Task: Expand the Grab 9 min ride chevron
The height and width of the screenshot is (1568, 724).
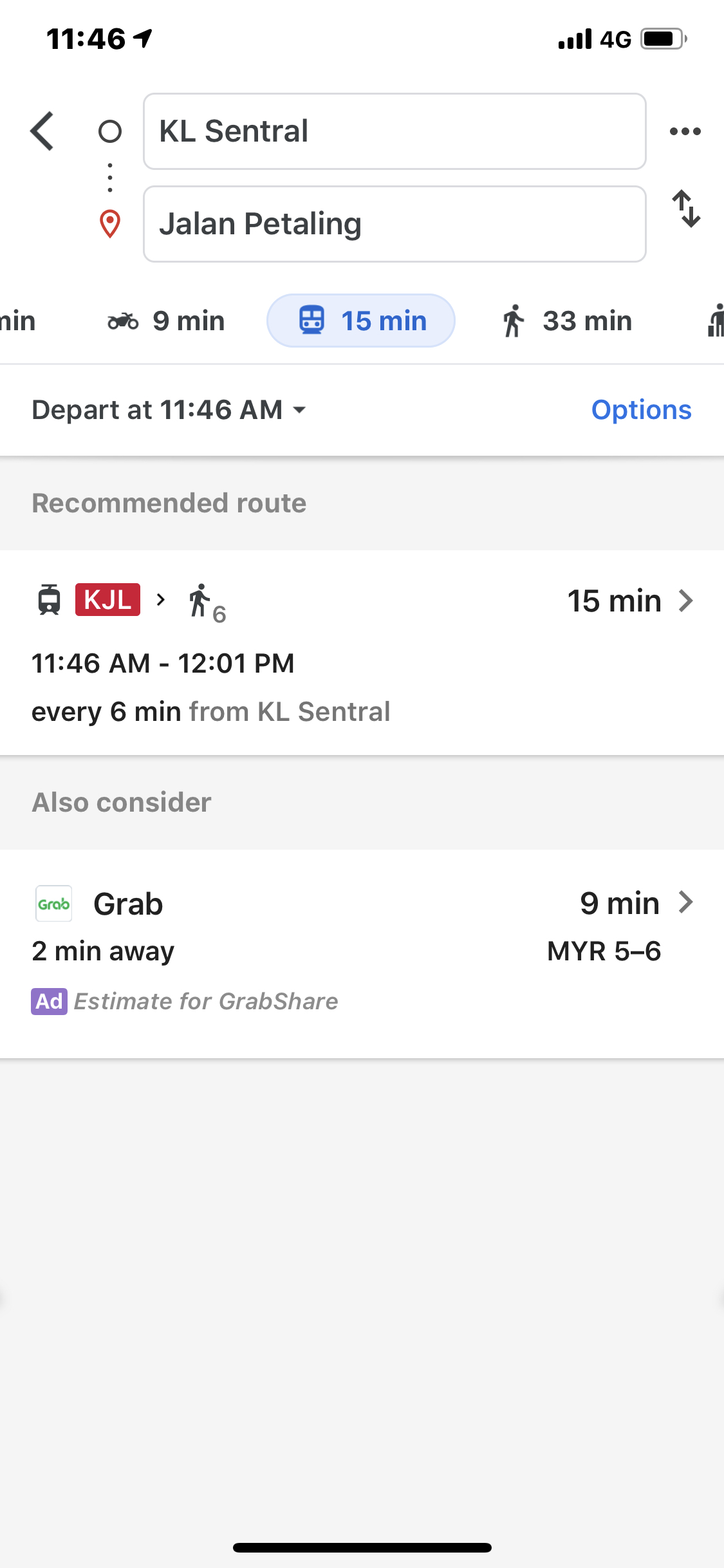Action: coord(686,902)
